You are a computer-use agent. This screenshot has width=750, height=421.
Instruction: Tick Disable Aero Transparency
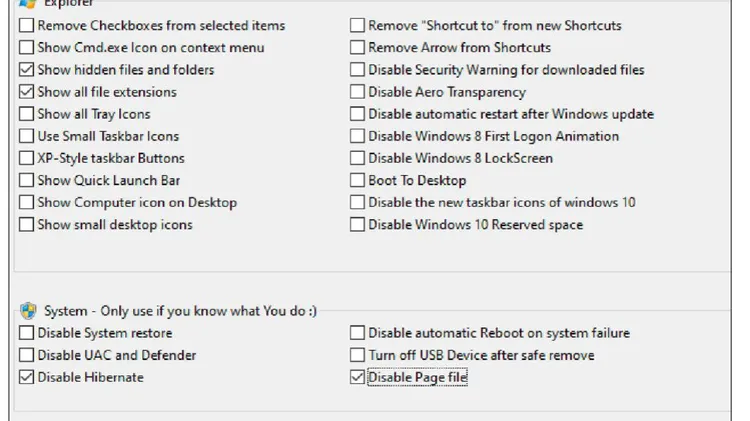(x=357, y=91)
